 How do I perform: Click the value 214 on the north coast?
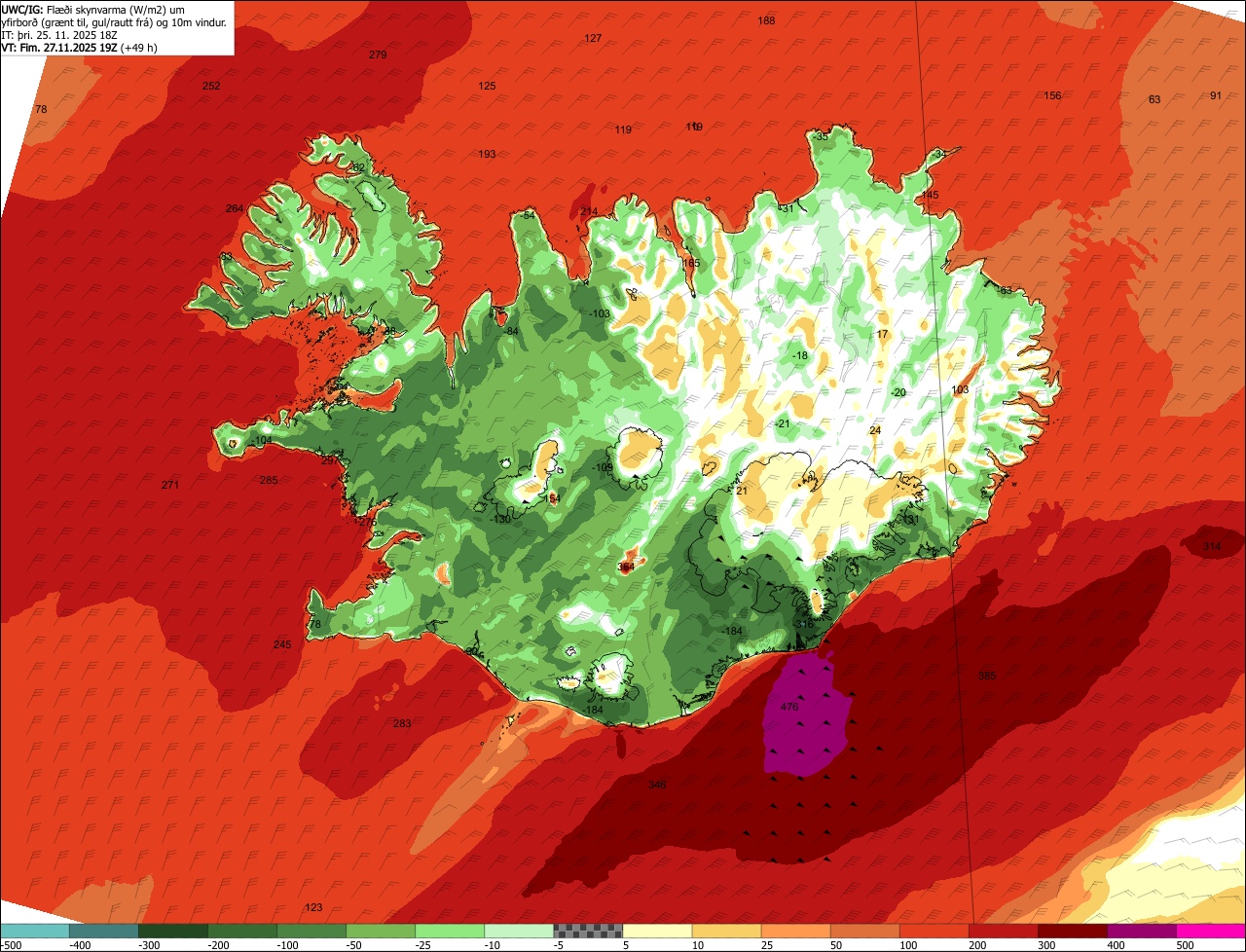589,212
